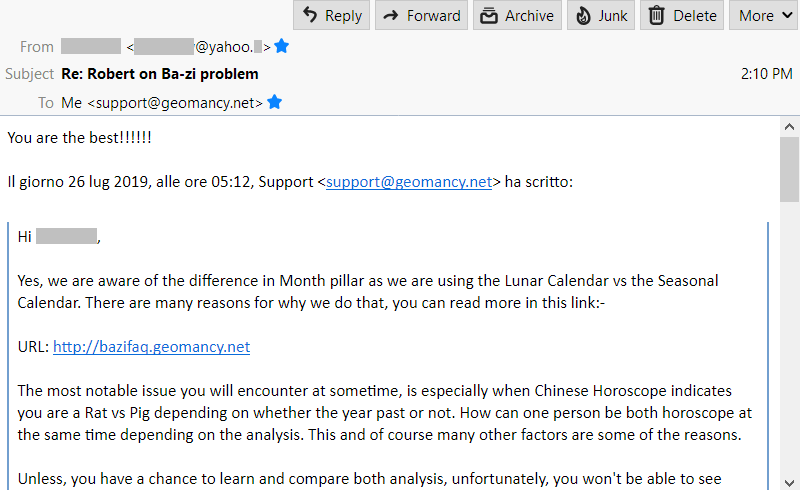
Task: Toggle the star beside sender's yahoo address
Action: [282, 46]
